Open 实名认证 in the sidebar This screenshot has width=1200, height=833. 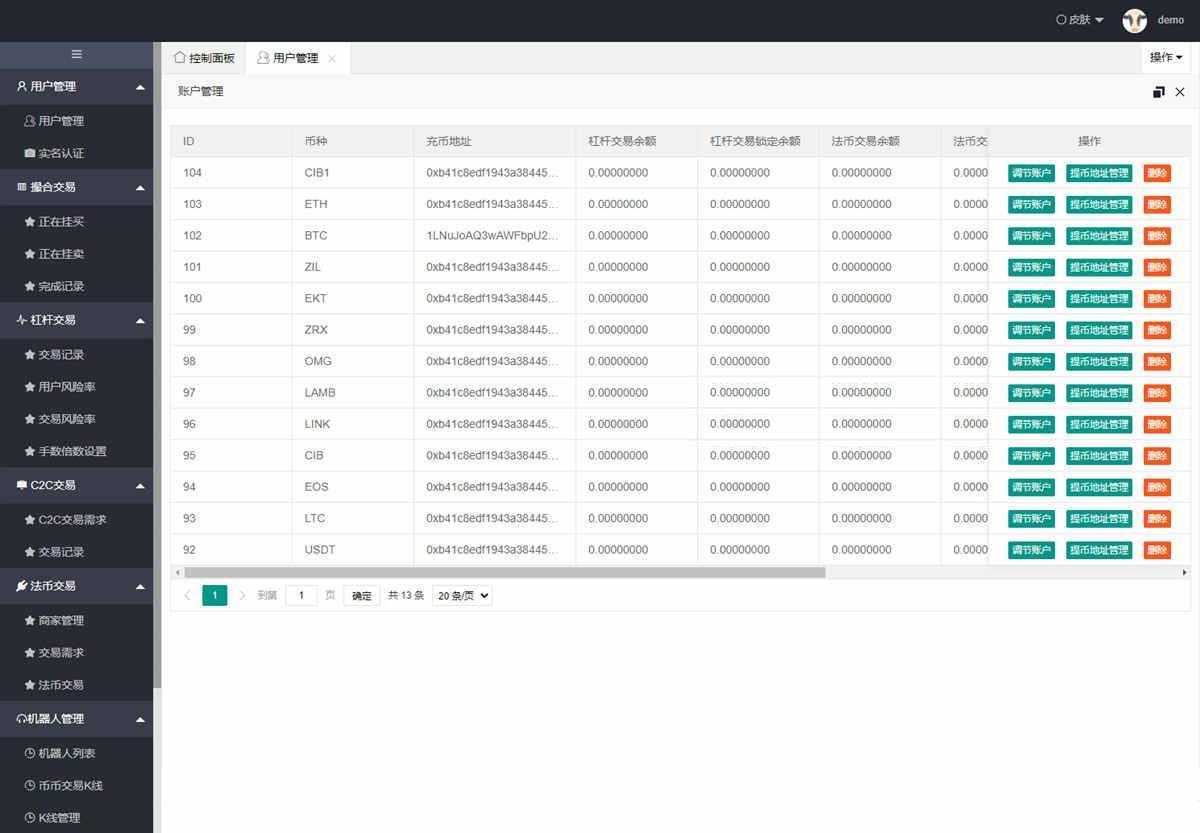[x=61, y=153]
